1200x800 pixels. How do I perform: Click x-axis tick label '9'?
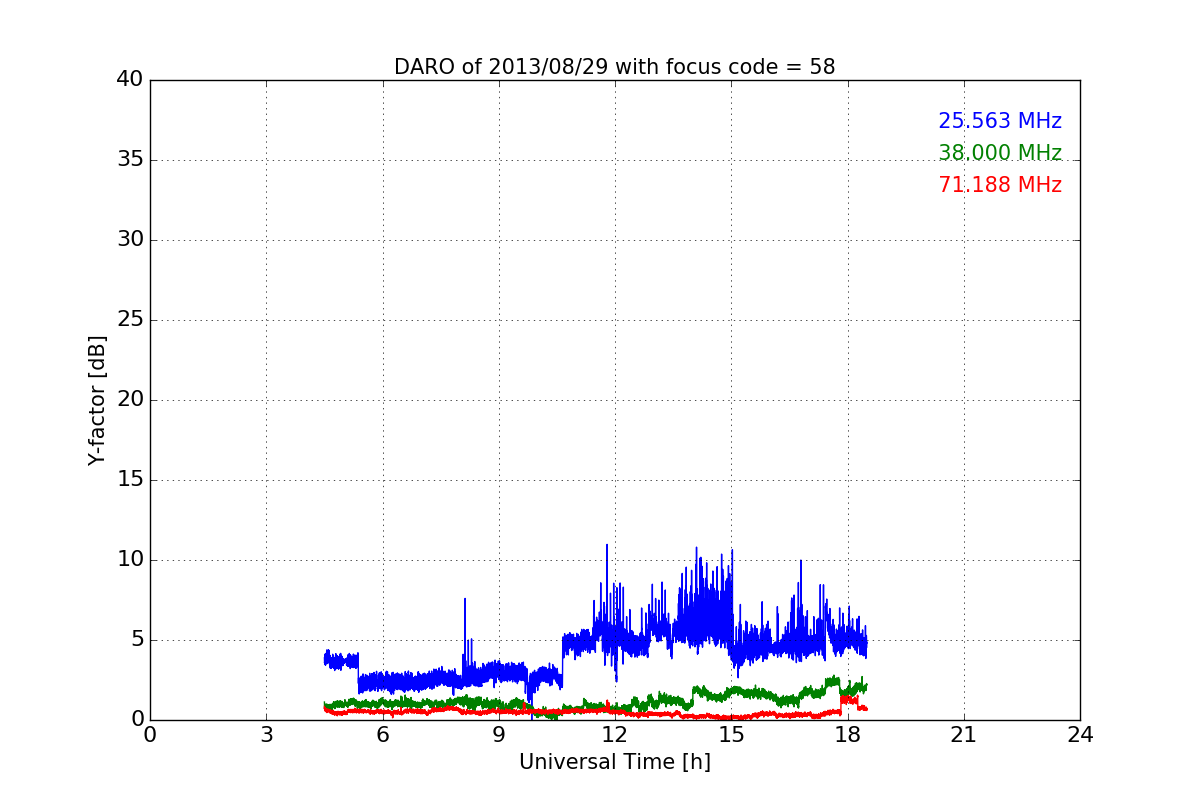pyautogui.click(x=499, y=735)
